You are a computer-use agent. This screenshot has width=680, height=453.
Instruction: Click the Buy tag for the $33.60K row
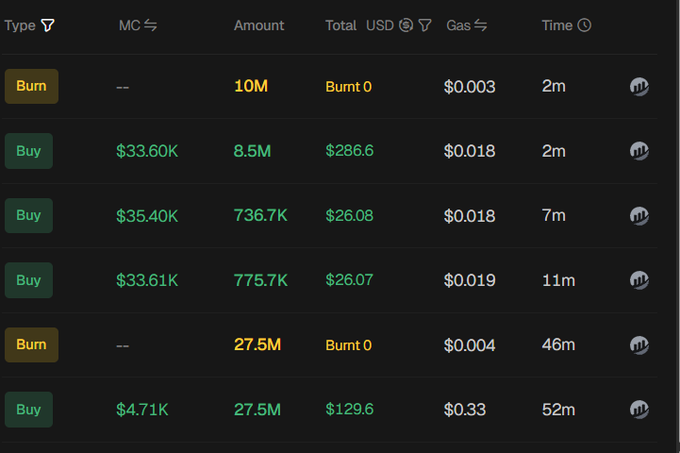(29, 151)
